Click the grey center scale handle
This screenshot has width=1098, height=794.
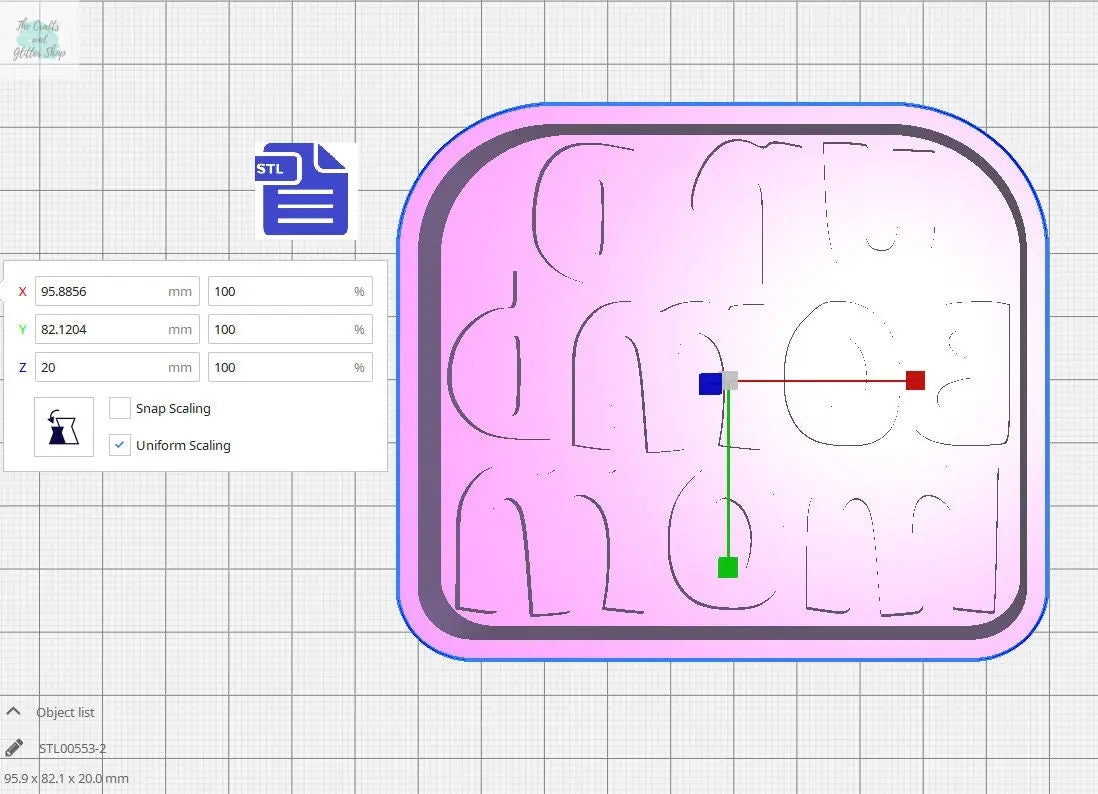pos(731,380)
